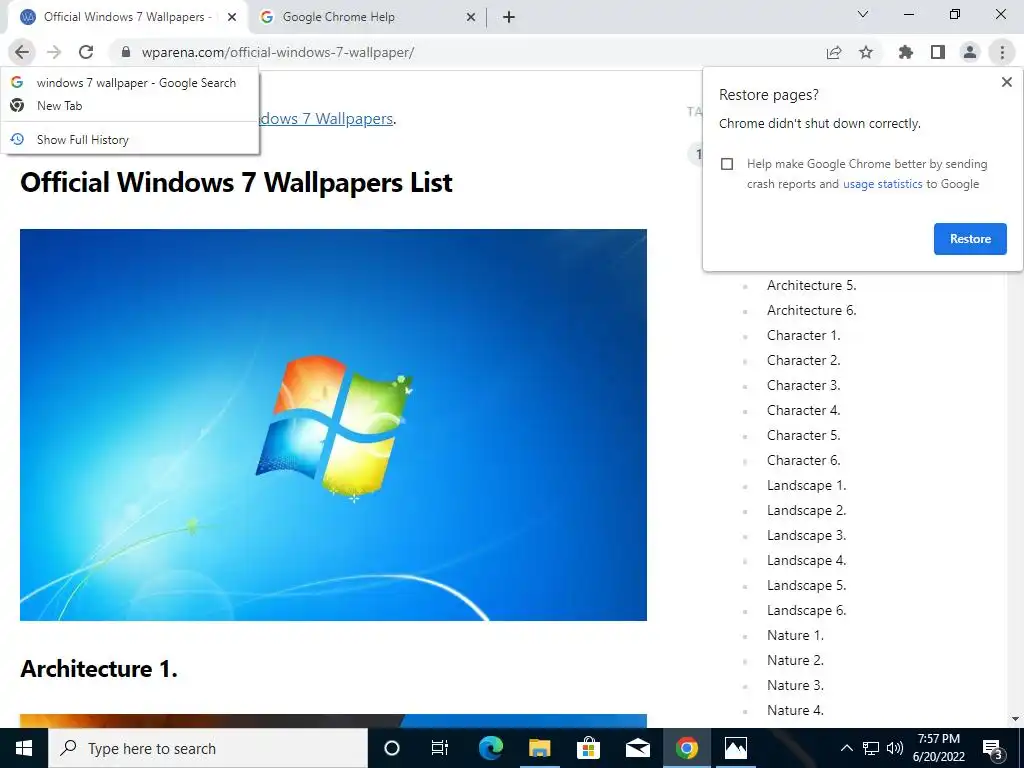The image size is (1024, 768).
Task: Toggle the side panel icon
Action: pos(938,52)
